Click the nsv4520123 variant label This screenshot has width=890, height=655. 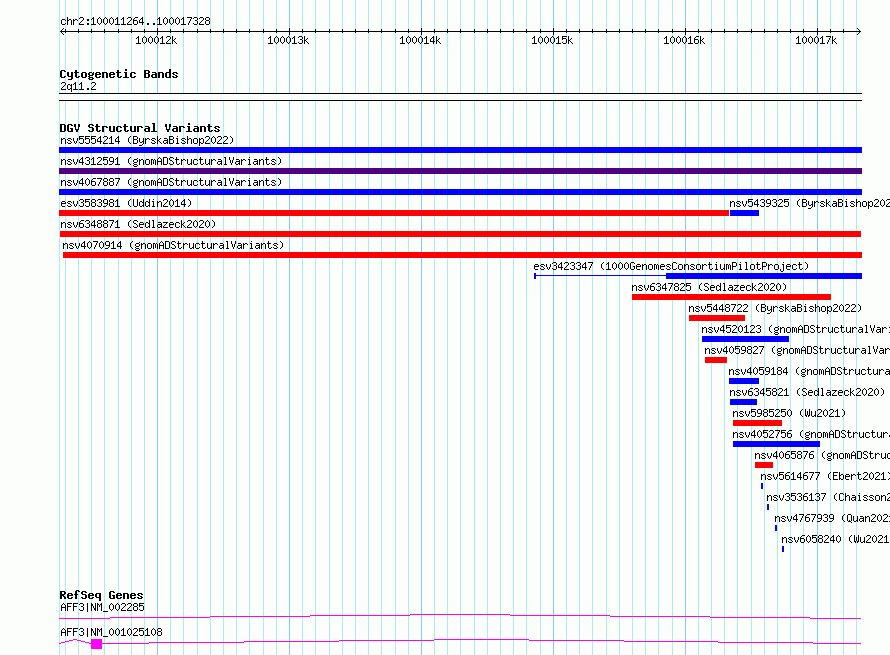pyautogui.click(x=795, y=329)
